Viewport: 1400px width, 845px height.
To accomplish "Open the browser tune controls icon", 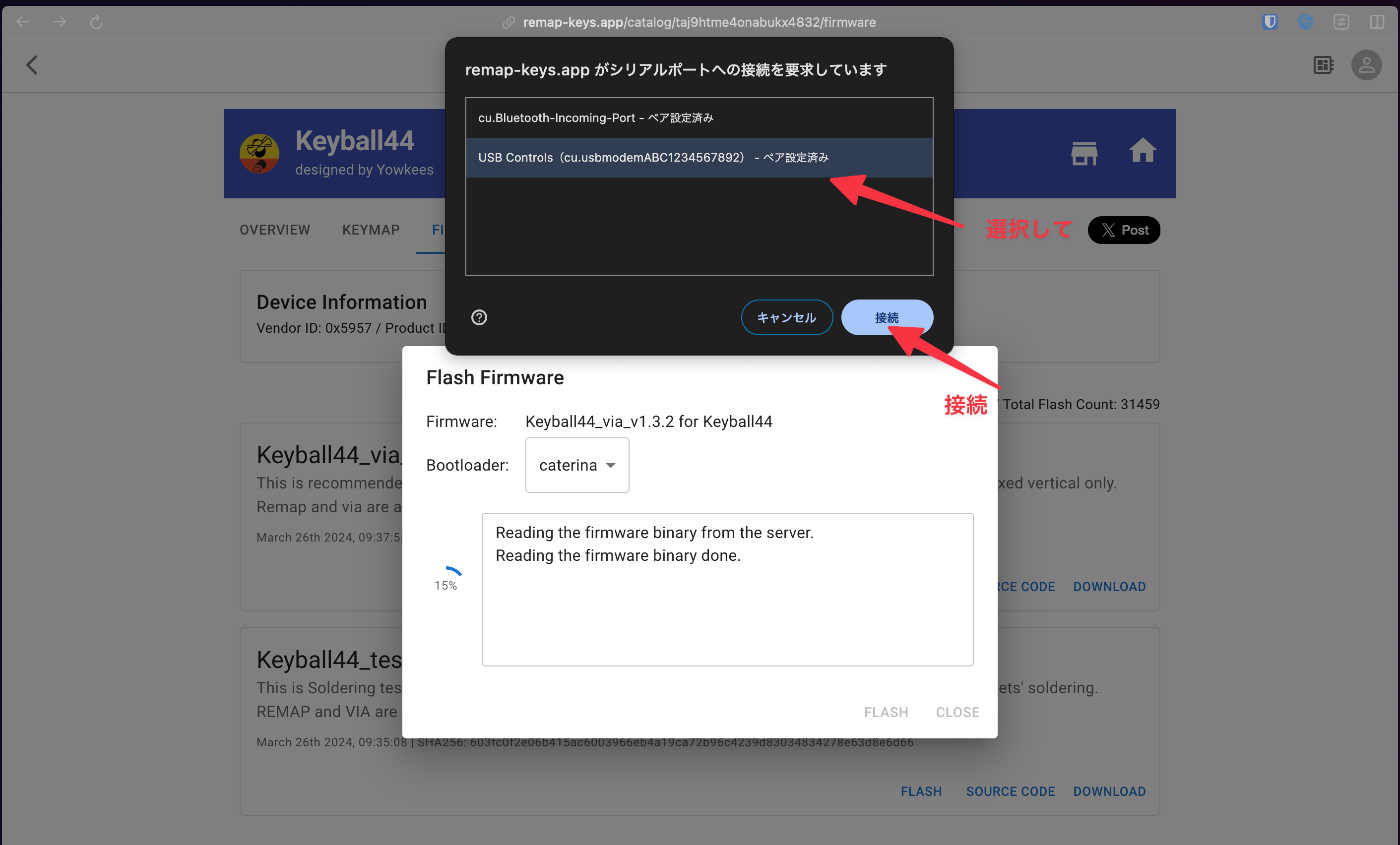I will click(x=1341, y=21).
